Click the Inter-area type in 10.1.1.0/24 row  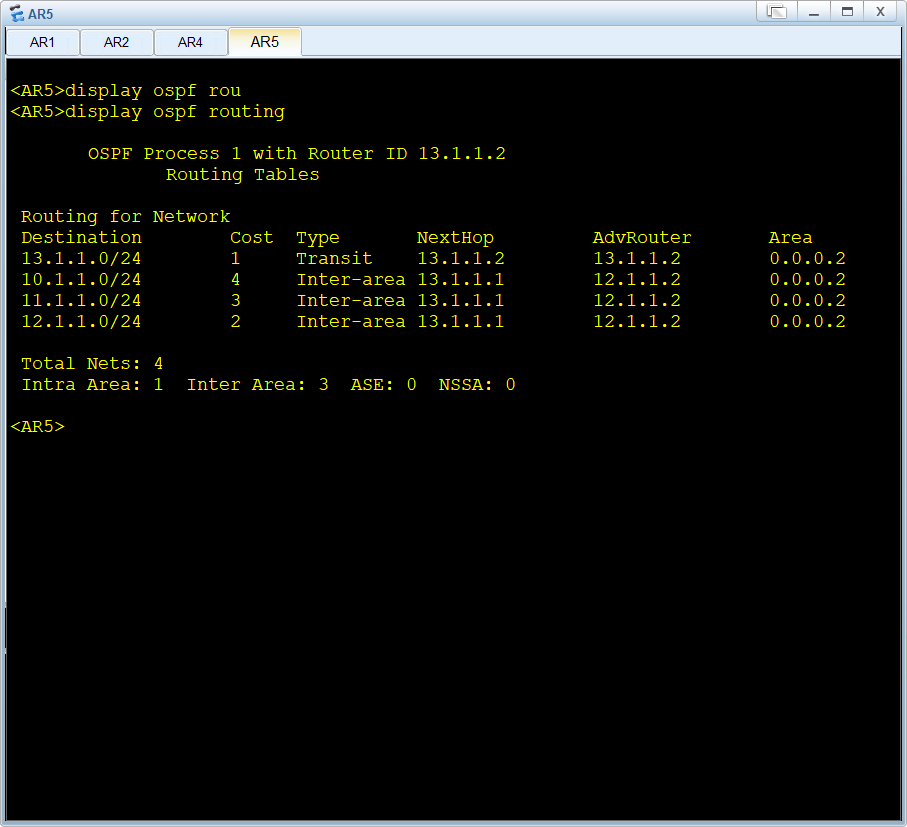pos(351,280)
